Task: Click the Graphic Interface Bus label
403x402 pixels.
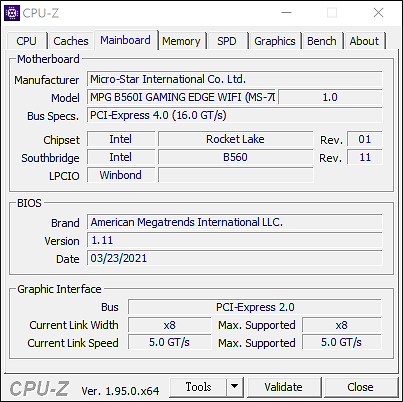Action: coord(110,307)
